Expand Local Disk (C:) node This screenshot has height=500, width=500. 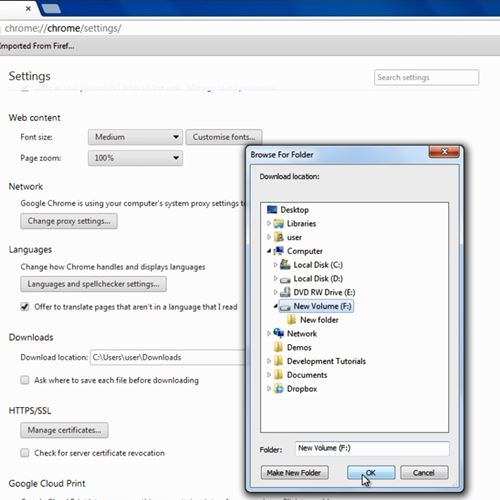coord(275,265)
